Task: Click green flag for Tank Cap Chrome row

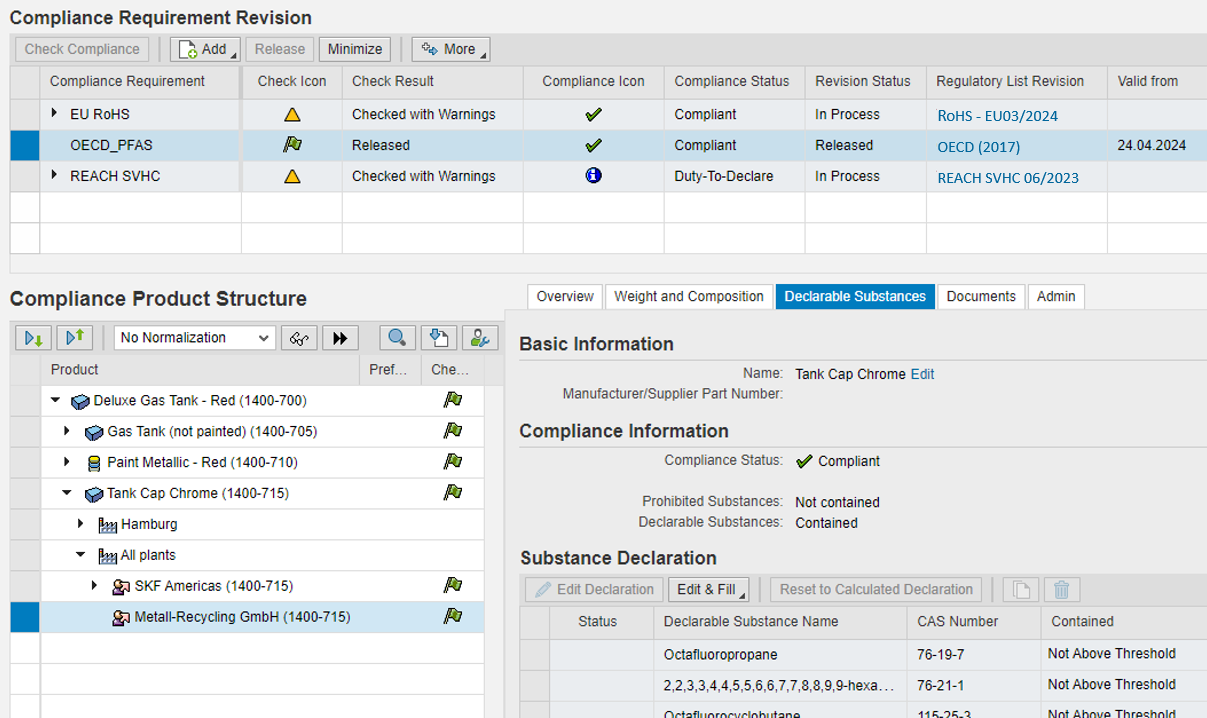Action: [x=453, y=493]
